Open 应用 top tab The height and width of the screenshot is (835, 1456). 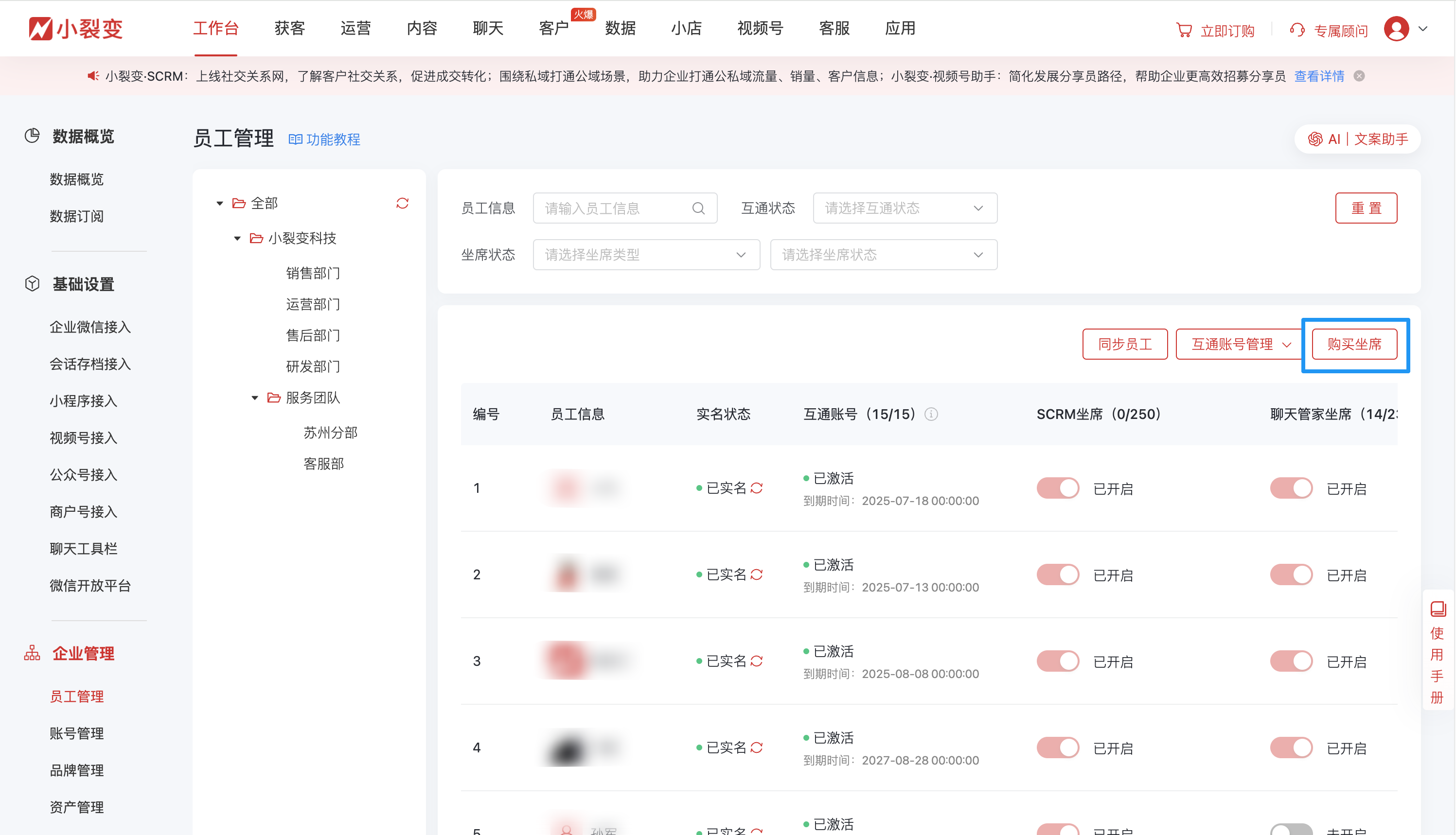coord(900,28)
